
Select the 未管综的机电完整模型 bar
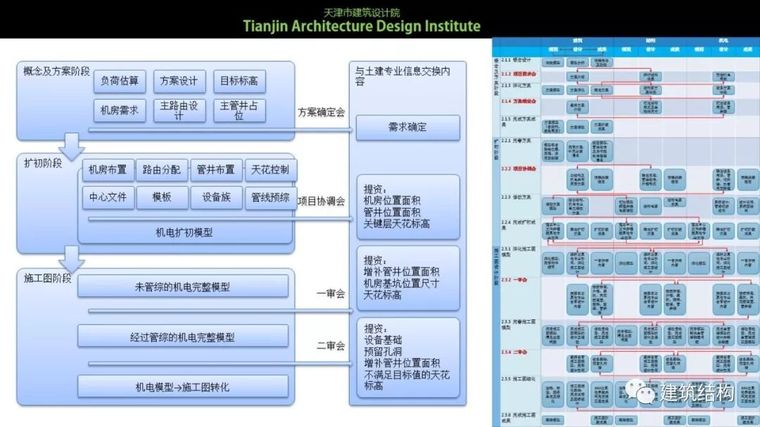click(183, 287)
